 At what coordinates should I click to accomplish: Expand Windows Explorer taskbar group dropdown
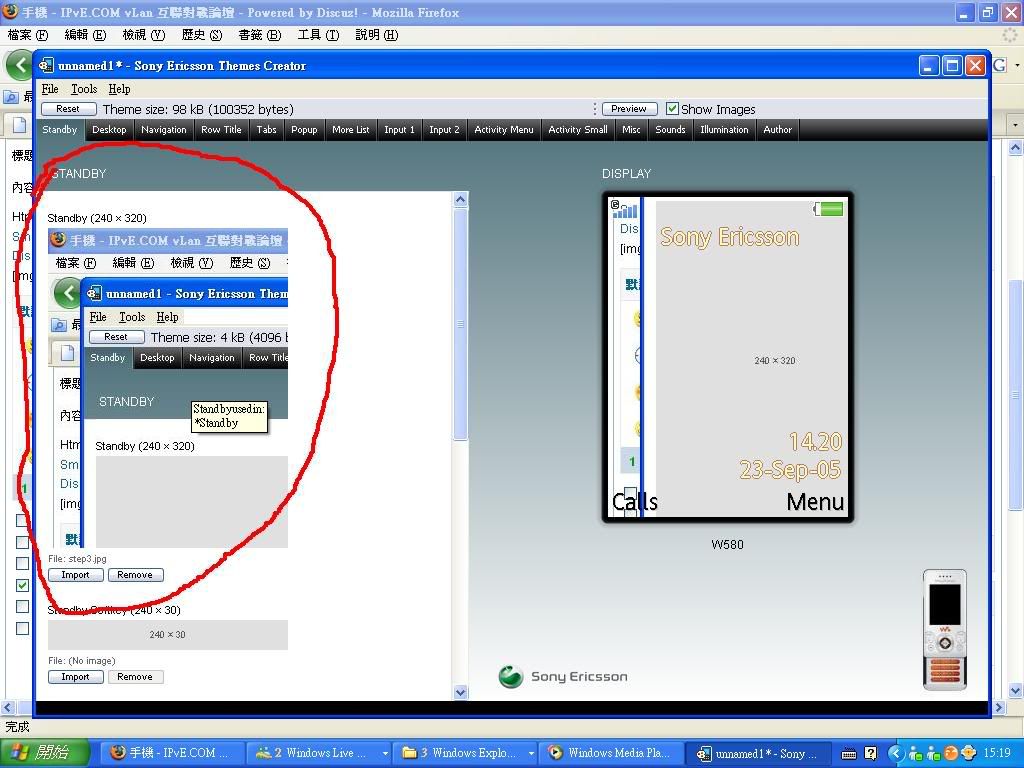tap(528, 753)
